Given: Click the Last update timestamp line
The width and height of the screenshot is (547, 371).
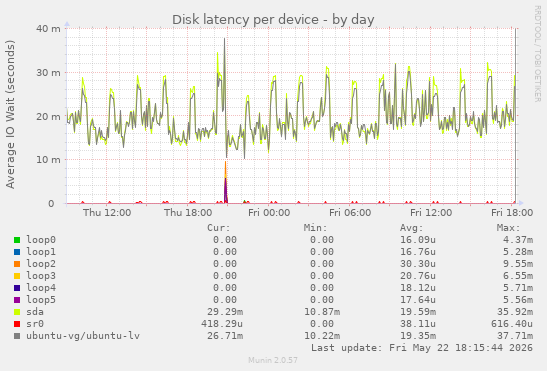Looking at the screenshot, I should (x=422, y=348).
